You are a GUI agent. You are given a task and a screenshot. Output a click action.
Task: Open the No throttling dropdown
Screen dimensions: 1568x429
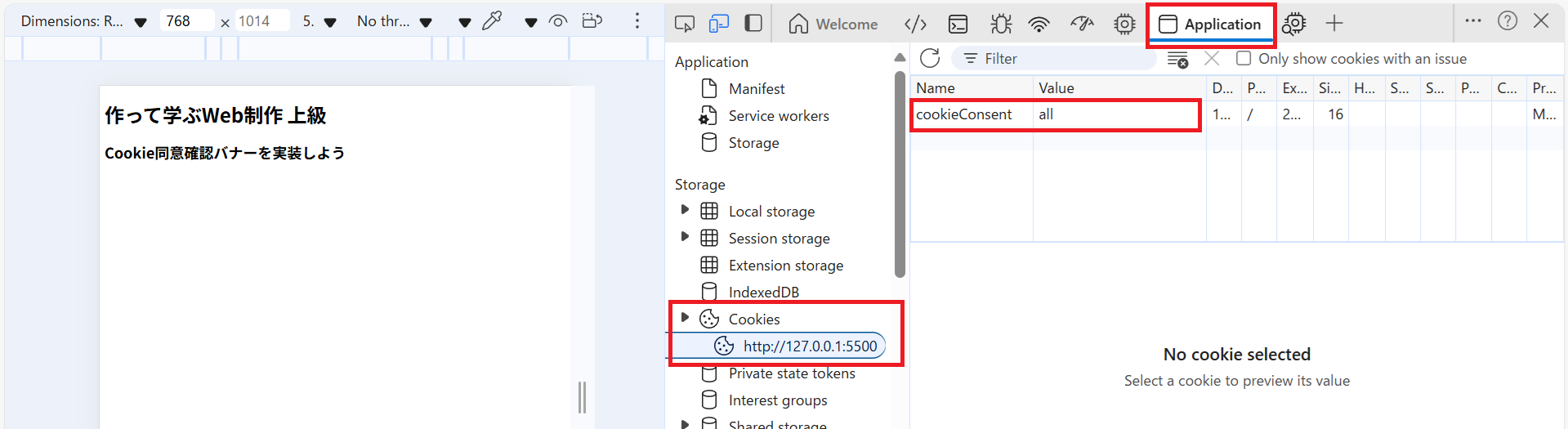pyautogui.click(x=394, y=21)
